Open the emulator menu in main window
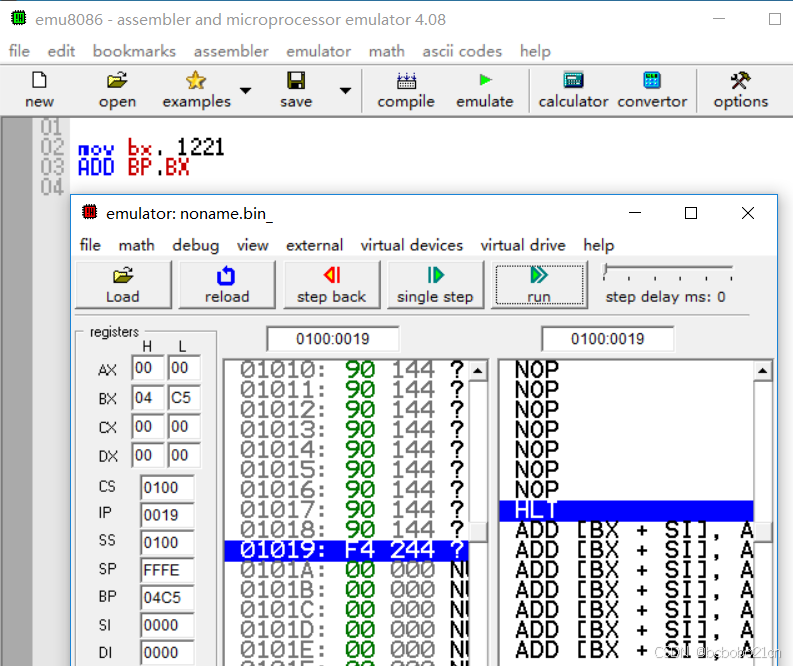This screenshot has height=666, width=793. pyautogui.click(x=319, y=51)
